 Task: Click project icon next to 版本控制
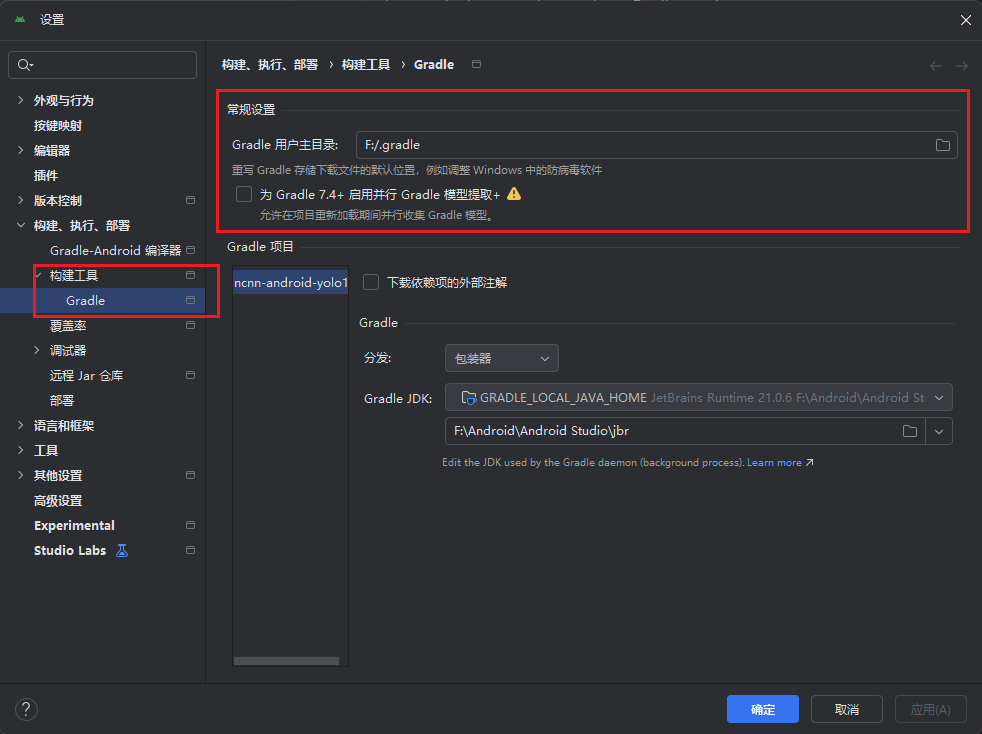point(190,200)
